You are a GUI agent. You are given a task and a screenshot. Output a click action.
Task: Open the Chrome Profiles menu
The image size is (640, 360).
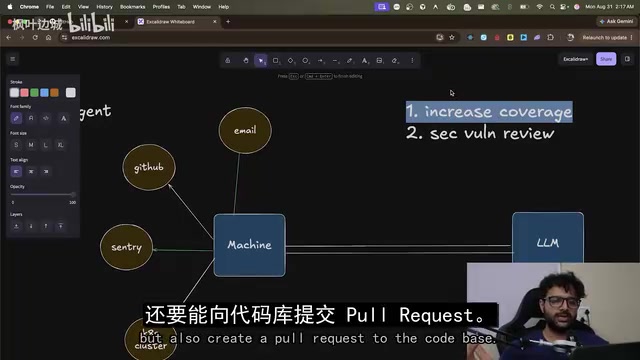coord(161,7)
